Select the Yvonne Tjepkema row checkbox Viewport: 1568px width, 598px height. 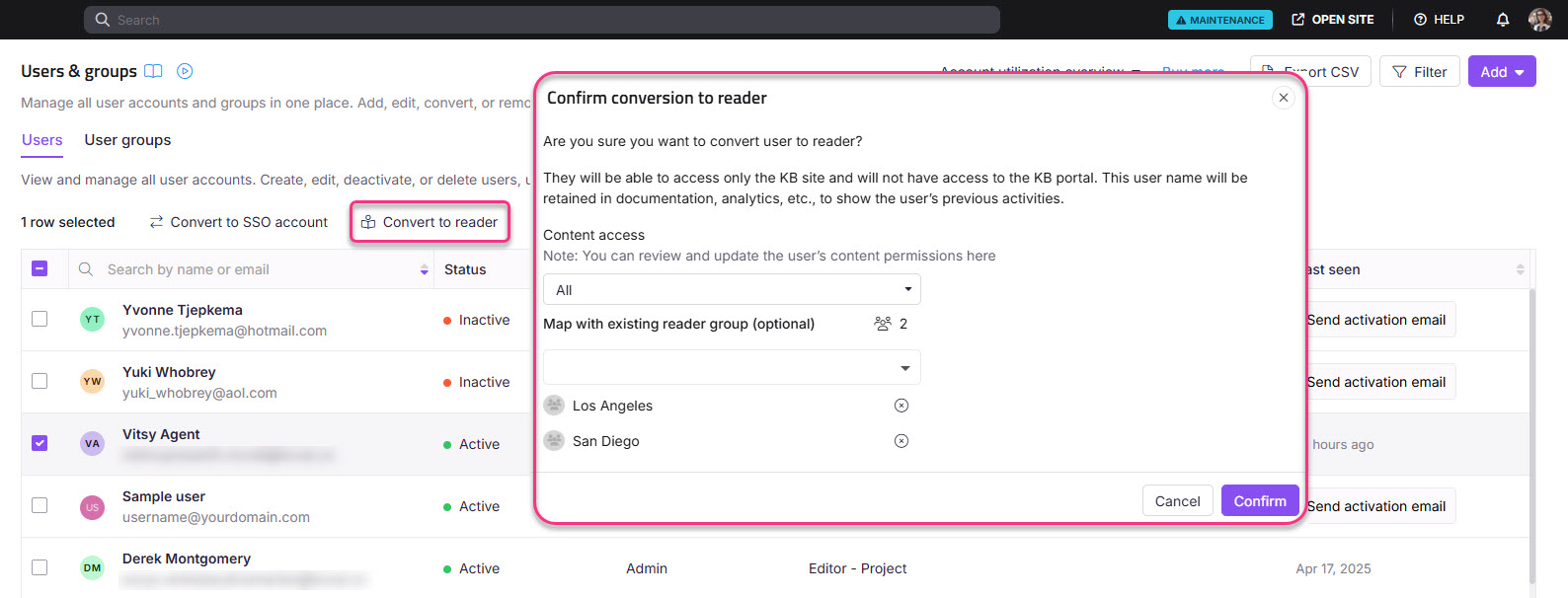39,319
